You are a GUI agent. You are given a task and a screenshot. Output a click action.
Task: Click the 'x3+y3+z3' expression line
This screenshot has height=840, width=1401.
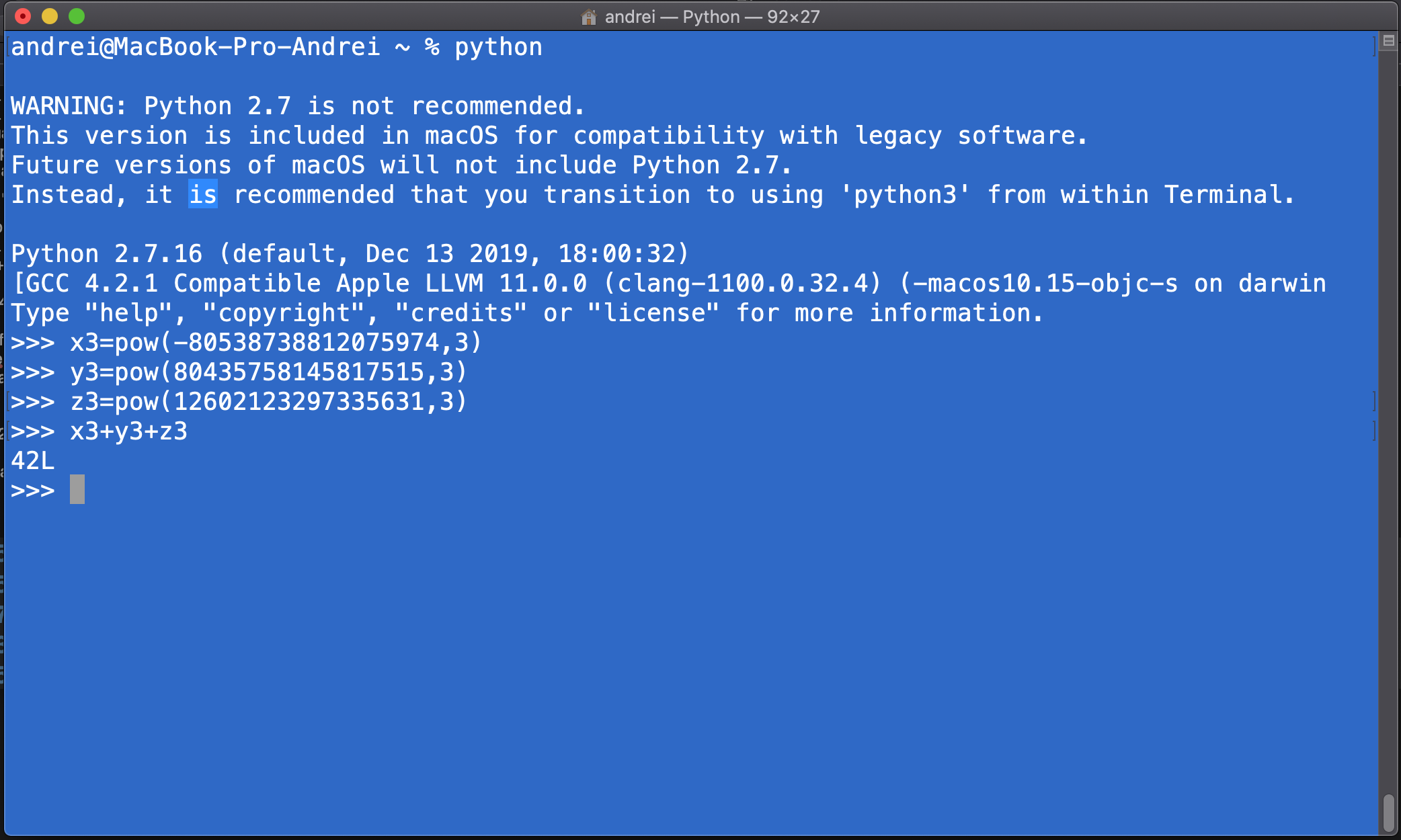point(128,431)
